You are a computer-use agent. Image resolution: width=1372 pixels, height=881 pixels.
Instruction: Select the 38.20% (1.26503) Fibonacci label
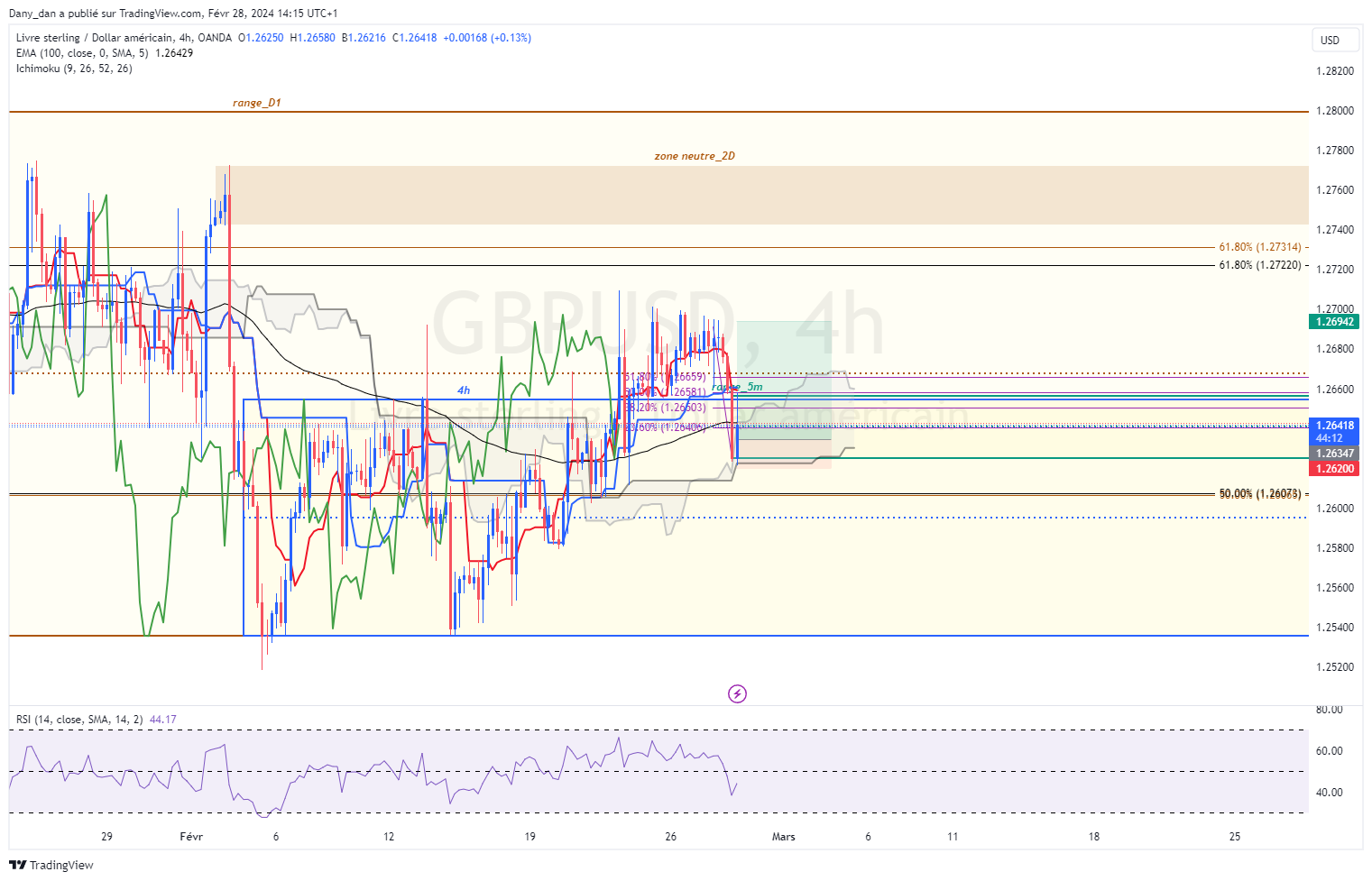[666, 408]
